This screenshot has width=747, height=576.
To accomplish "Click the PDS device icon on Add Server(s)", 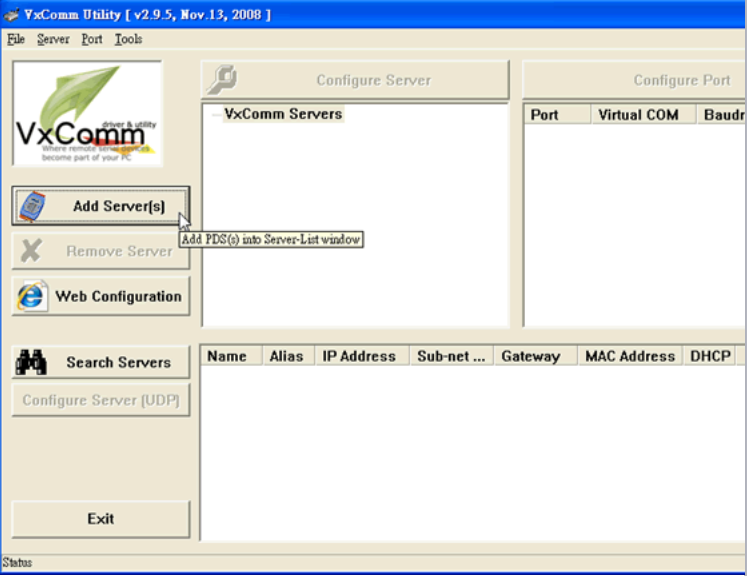I will point(32,206).
